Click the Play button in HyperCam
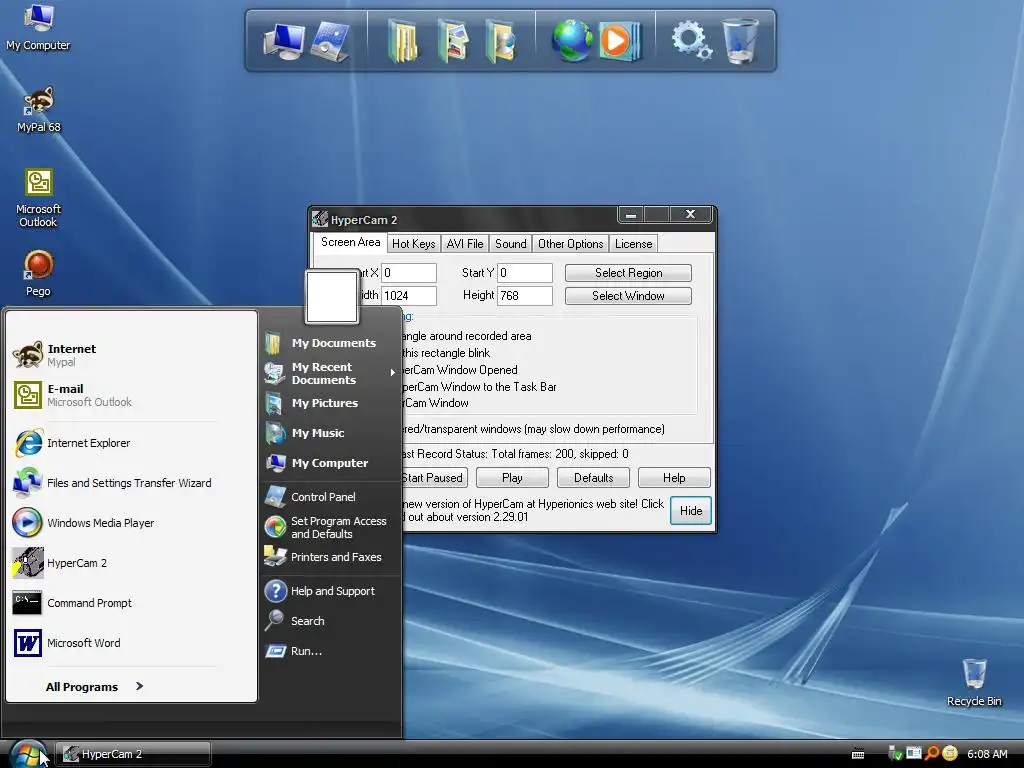This screenshot has height=768, width=1024. coord(512,477)
